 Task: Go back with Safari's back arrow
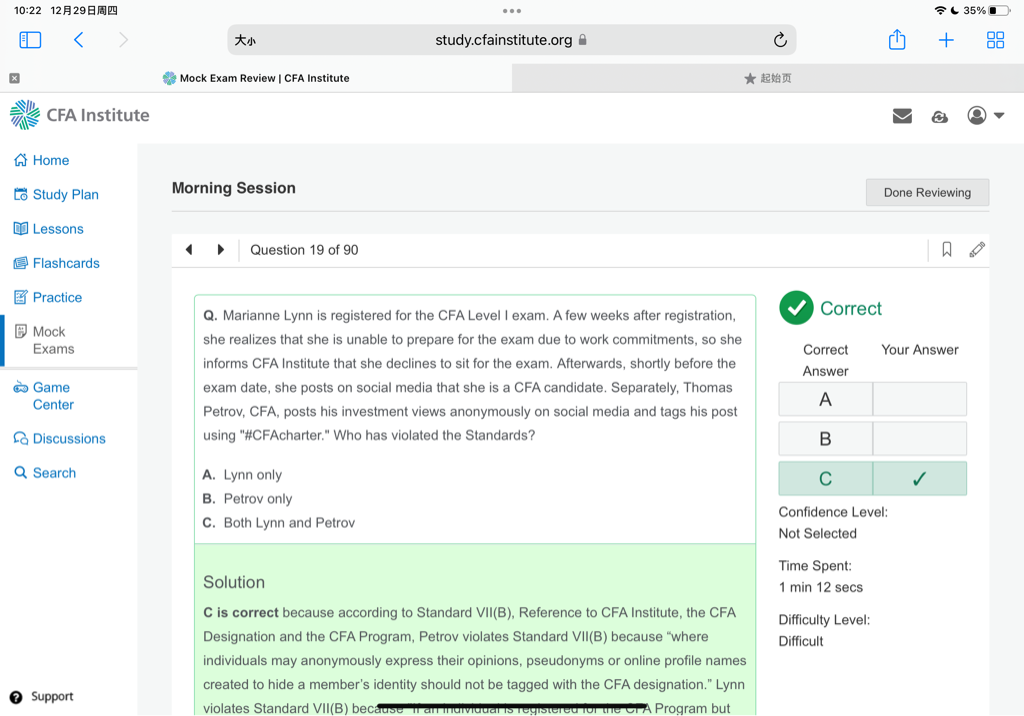(78, 40)
